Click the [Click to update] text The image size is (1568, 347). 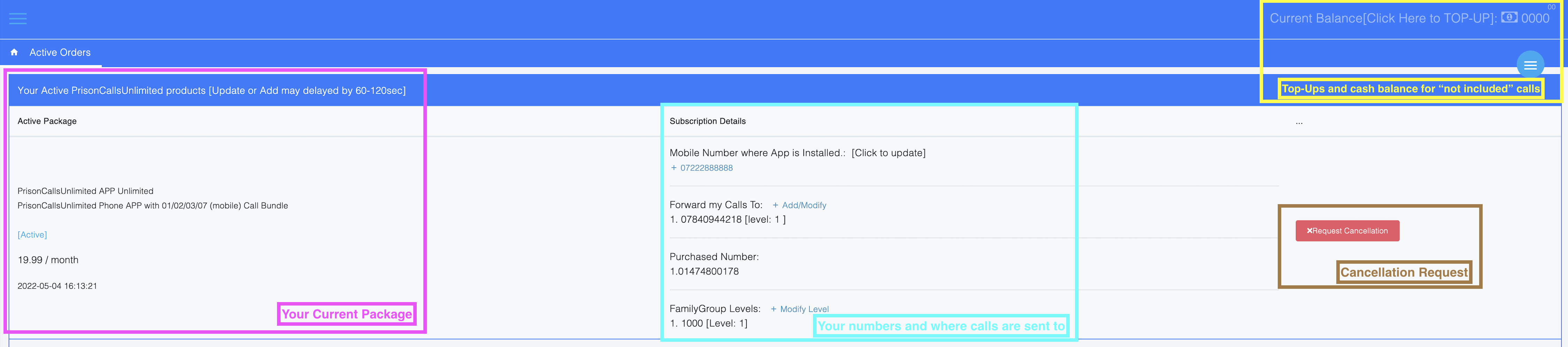[x=888, y=153]
